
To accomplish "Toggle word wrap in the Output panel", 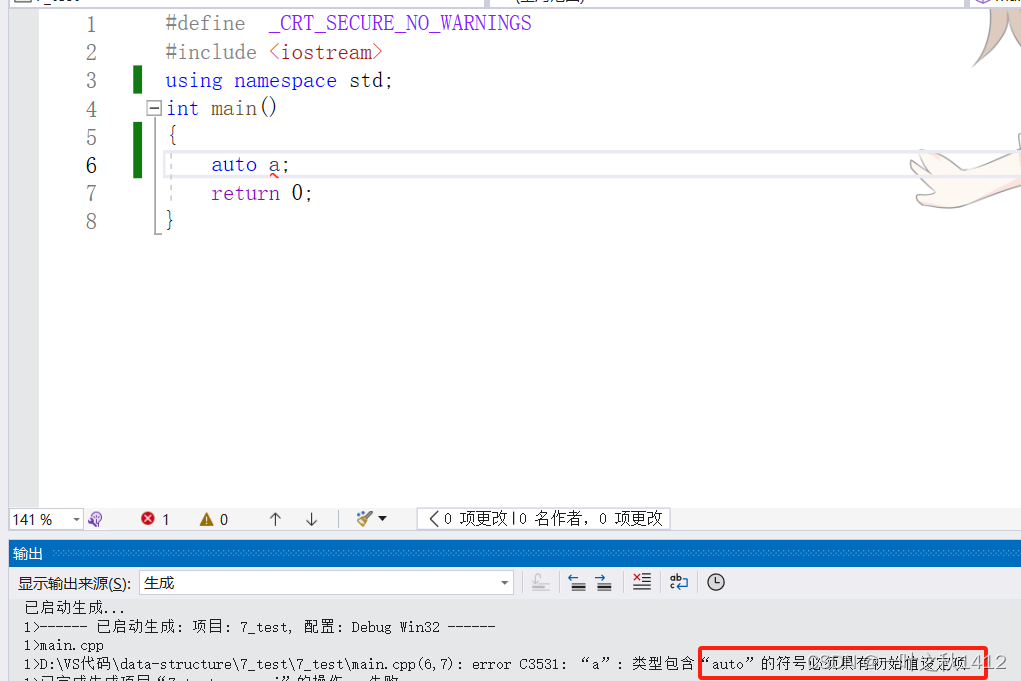I will coord(679,581).
